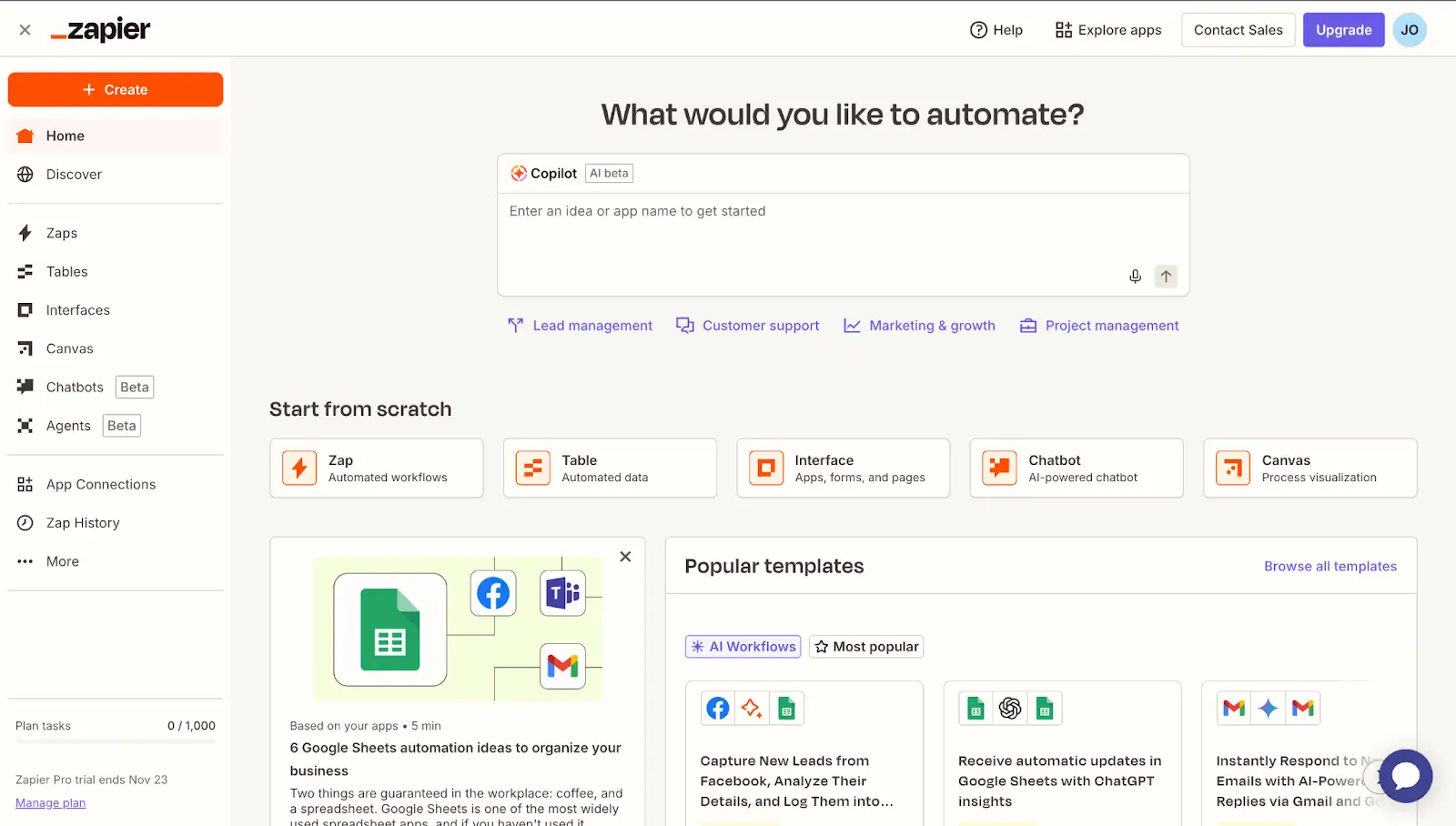This screenshot has height=826, width=1456.
Task: Open Browse all templates
Action: [x=1330, y=566]
